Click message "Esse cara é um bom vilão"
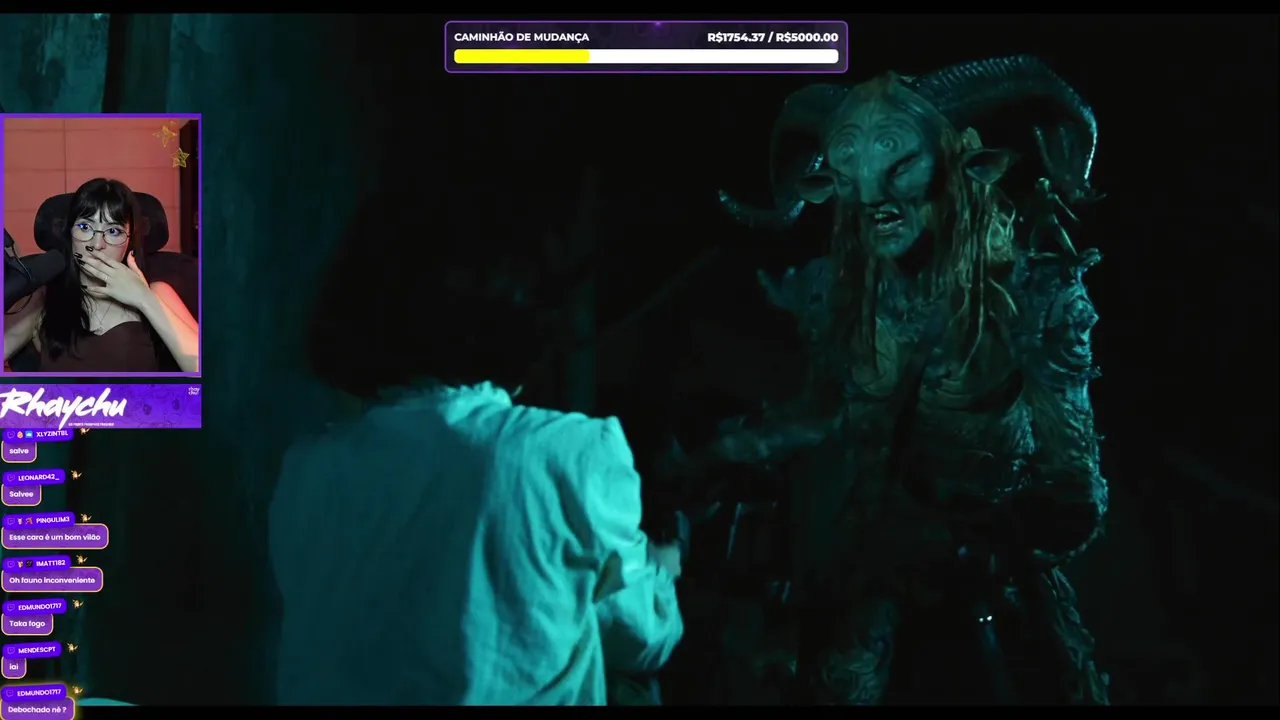 55,537
